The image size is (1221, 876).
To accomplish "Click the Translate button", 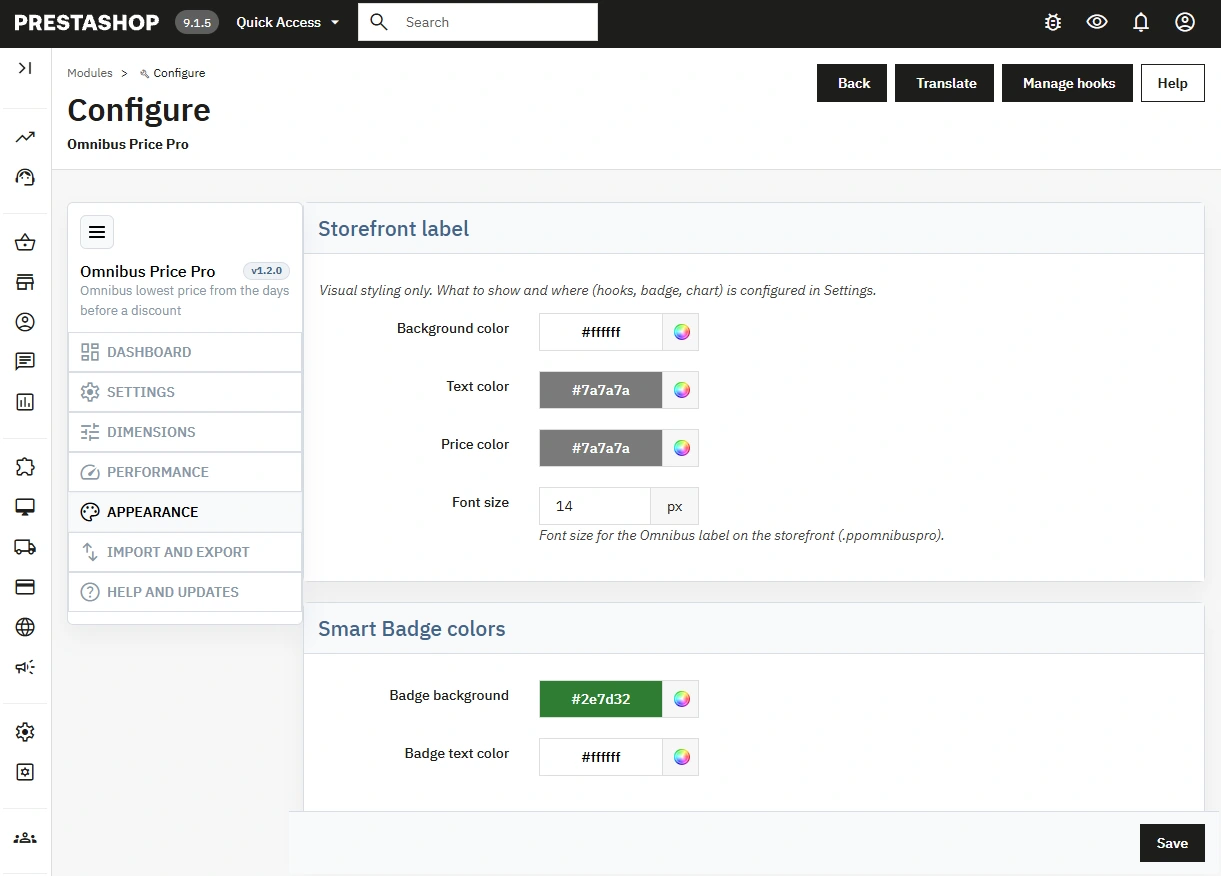I will 945,83.
